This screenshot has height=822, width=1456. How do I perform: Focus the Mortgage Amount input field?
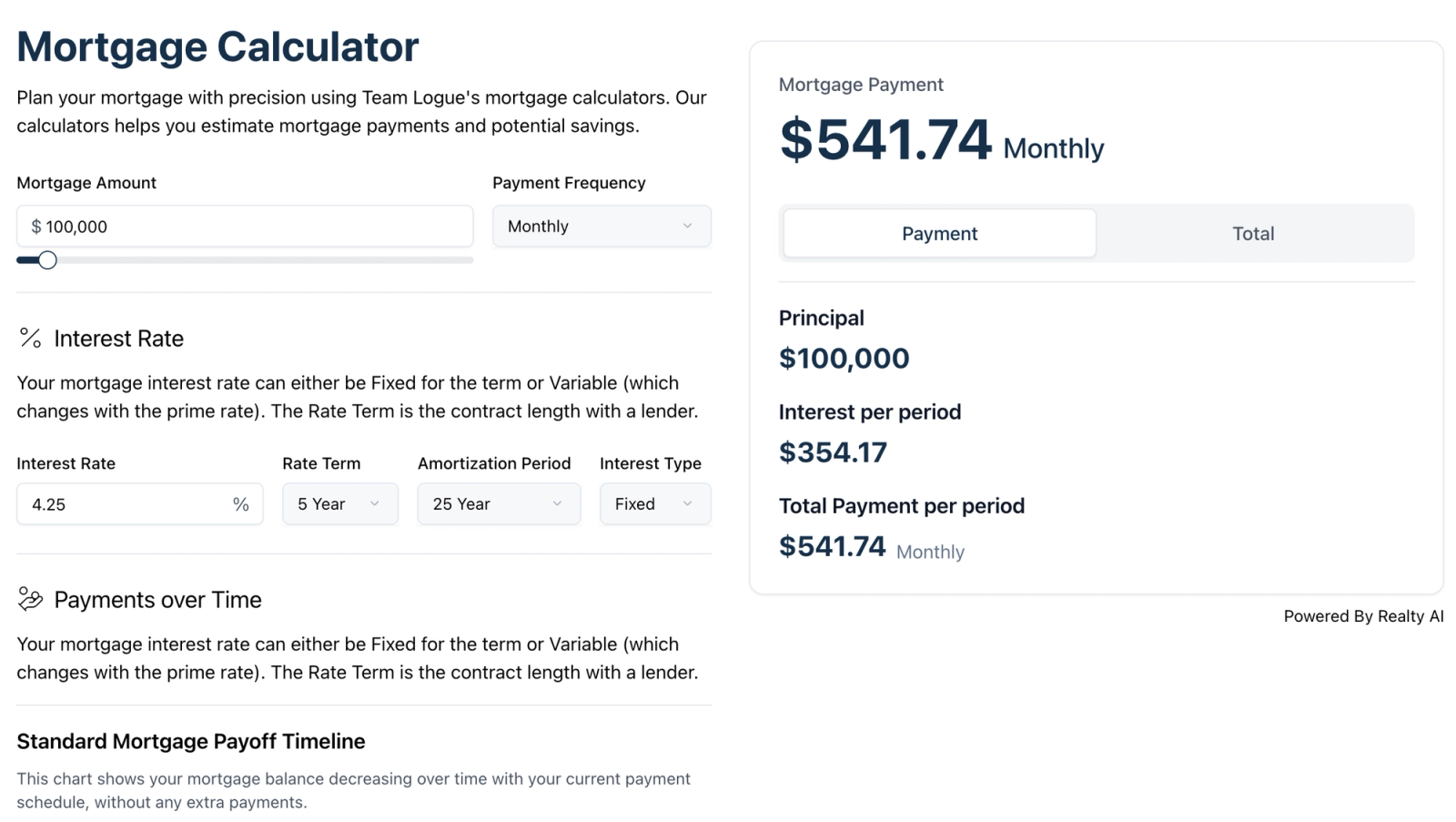click(x=245, y=226)
